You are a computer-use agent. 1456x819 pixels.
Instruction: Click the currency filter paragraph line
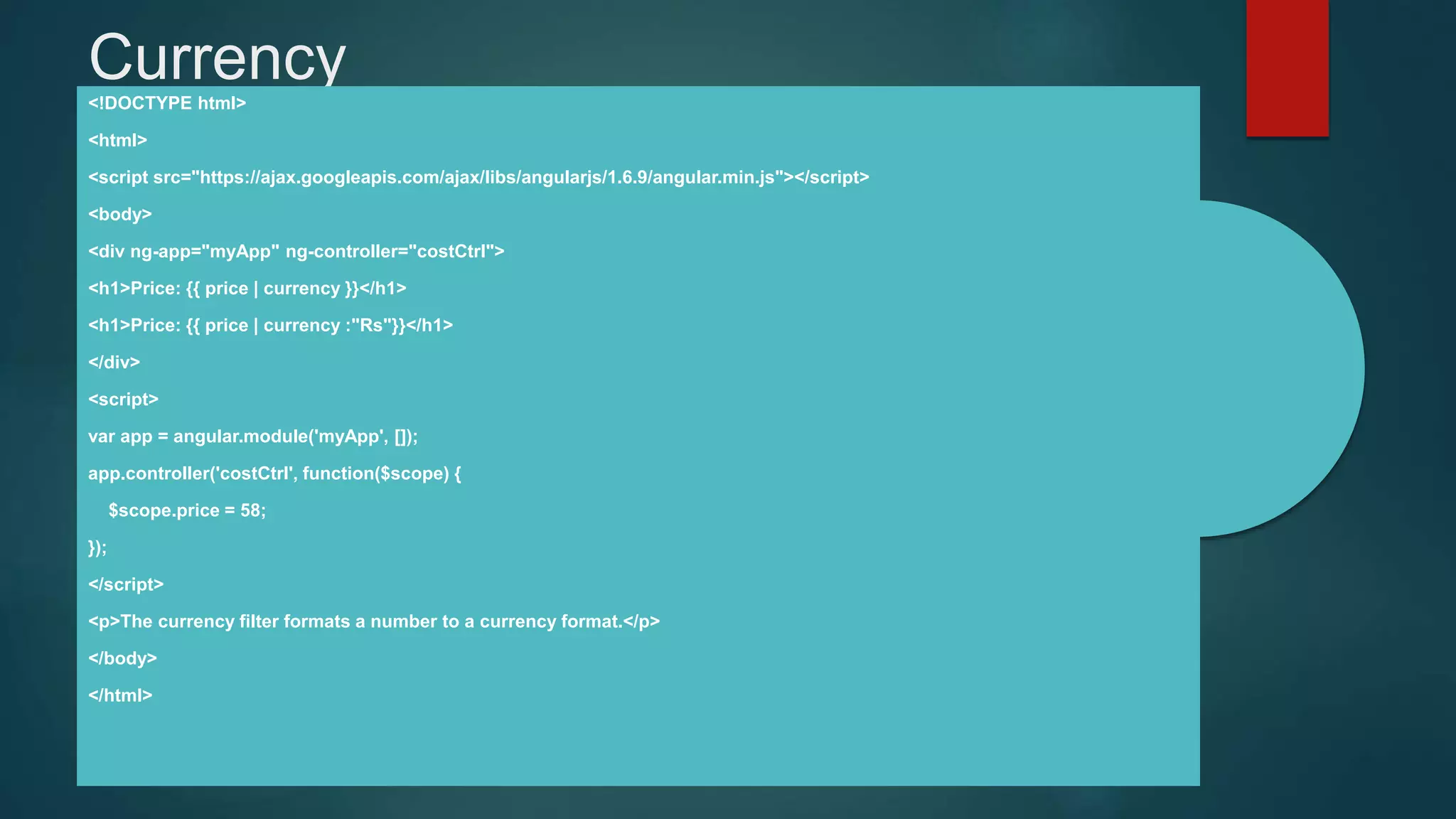coord(373,621)
